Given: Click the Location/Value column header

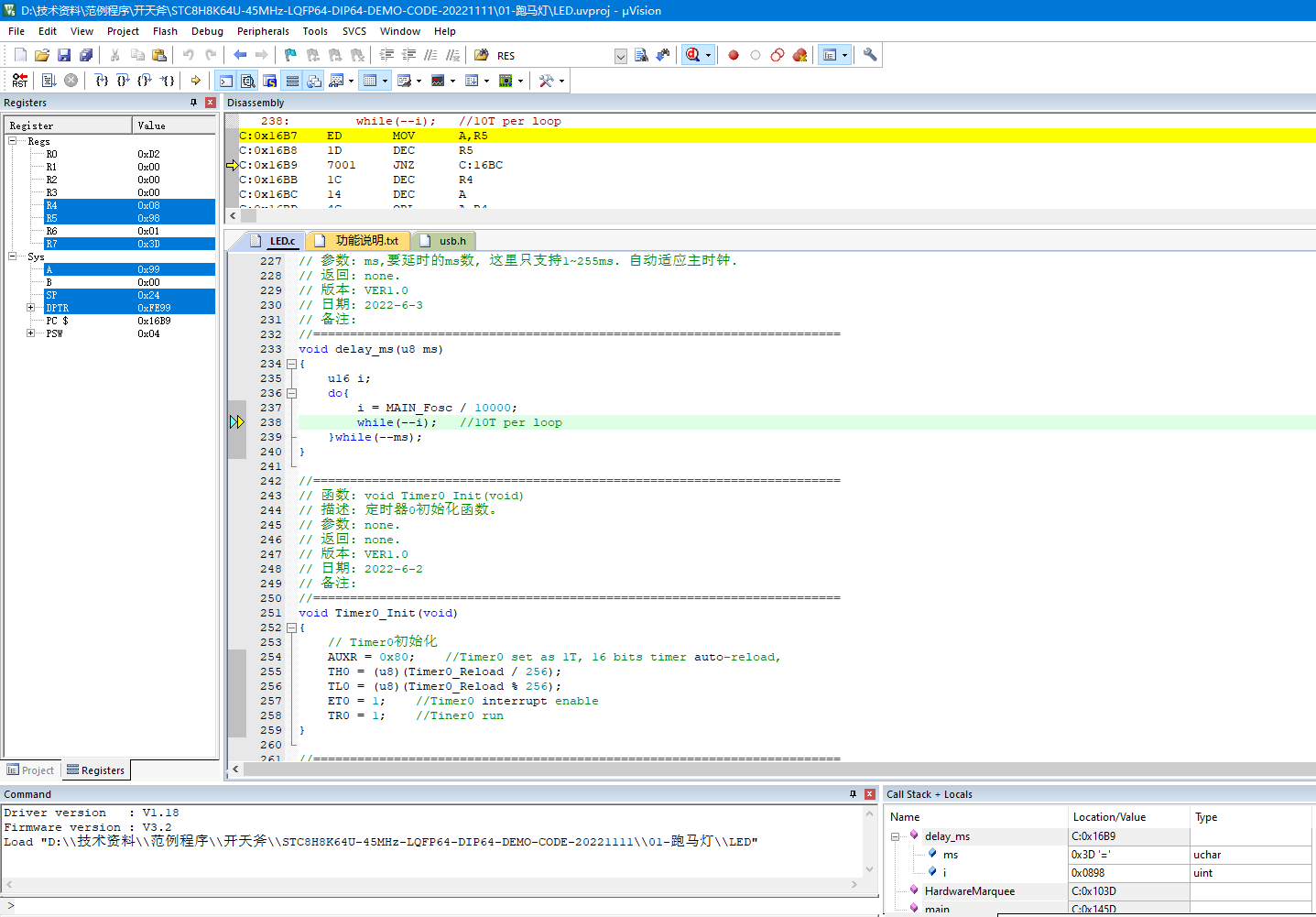Looking at the screenshot, I should coord(1129,817).
